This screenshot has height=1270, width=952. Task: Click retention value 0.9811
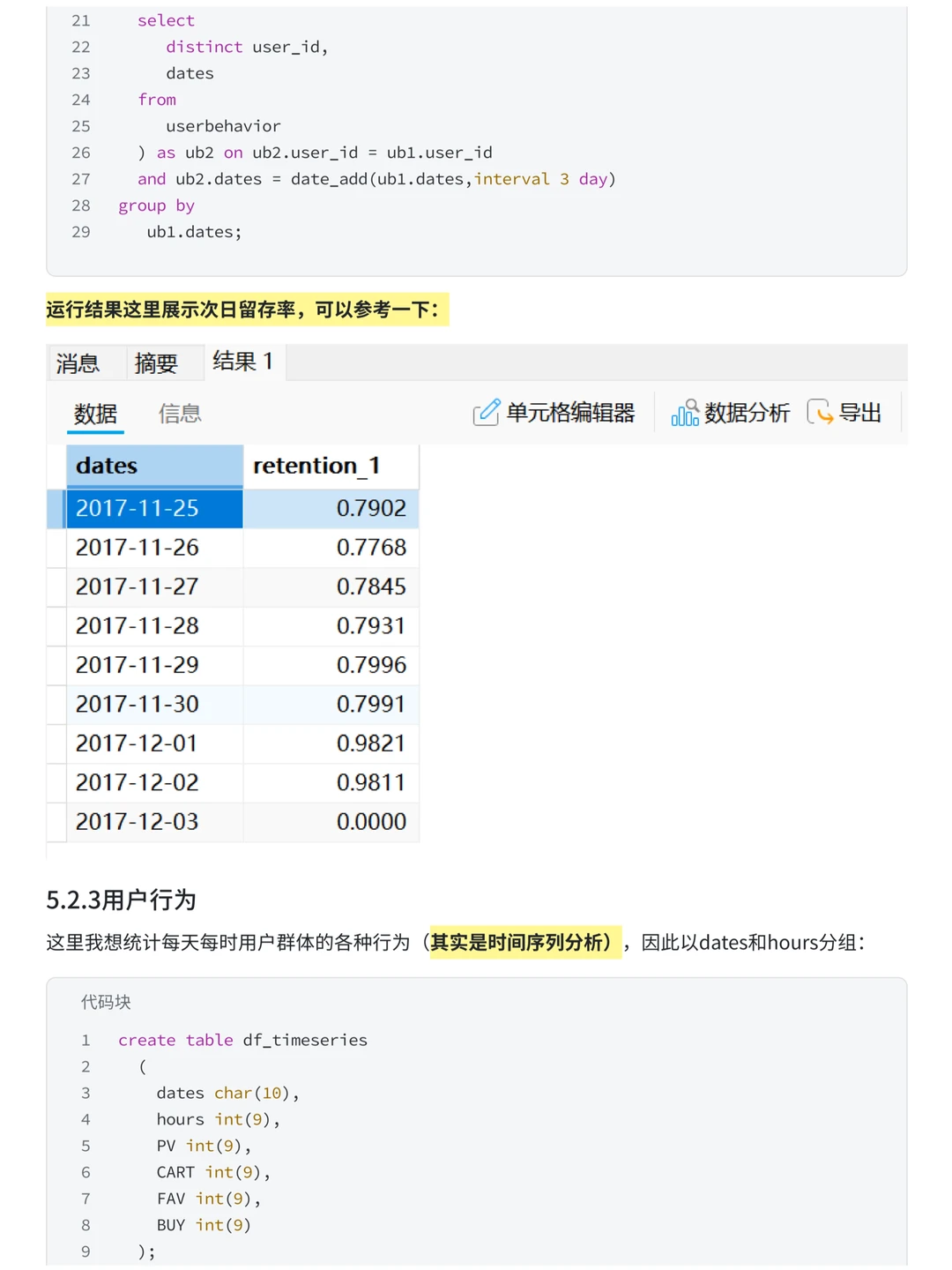coord(331,783)
